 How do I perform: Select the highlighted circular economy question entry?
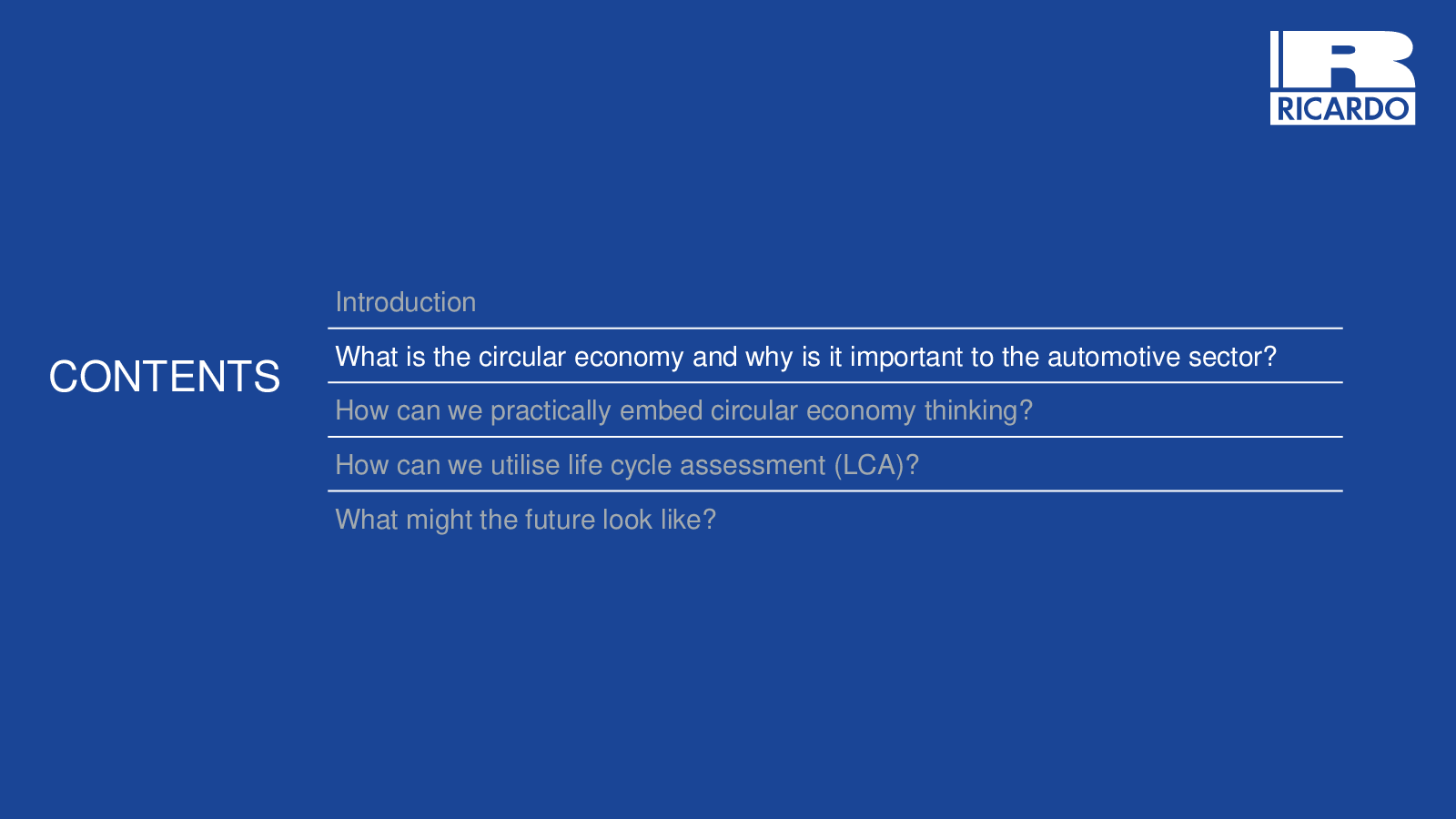tap(806, 357)
